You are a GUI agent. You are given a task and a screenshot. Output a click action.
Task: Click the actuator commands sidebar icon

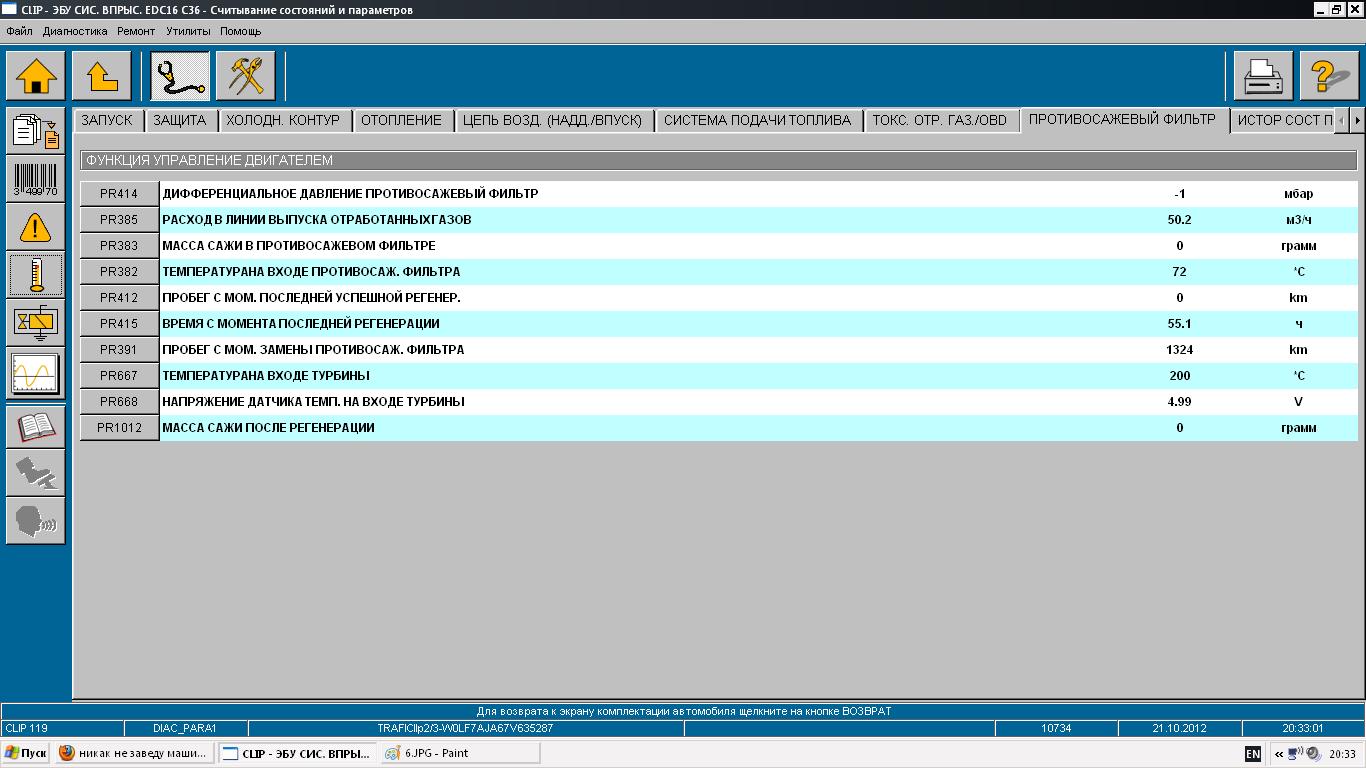(36, 323)
